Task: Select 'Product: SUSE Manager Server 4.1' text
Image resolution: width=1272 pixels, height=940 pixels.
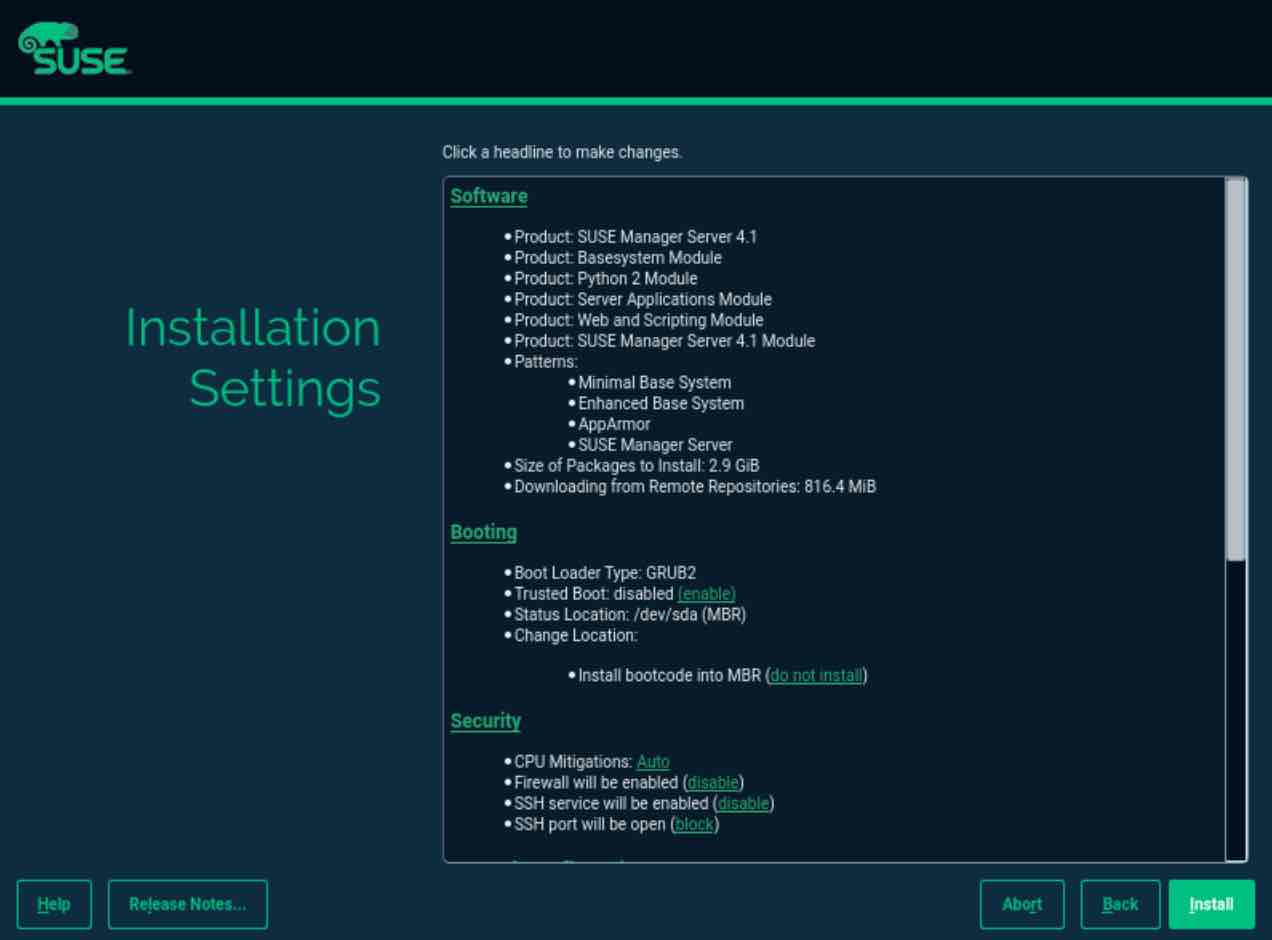Action: [x=636, y=237]
